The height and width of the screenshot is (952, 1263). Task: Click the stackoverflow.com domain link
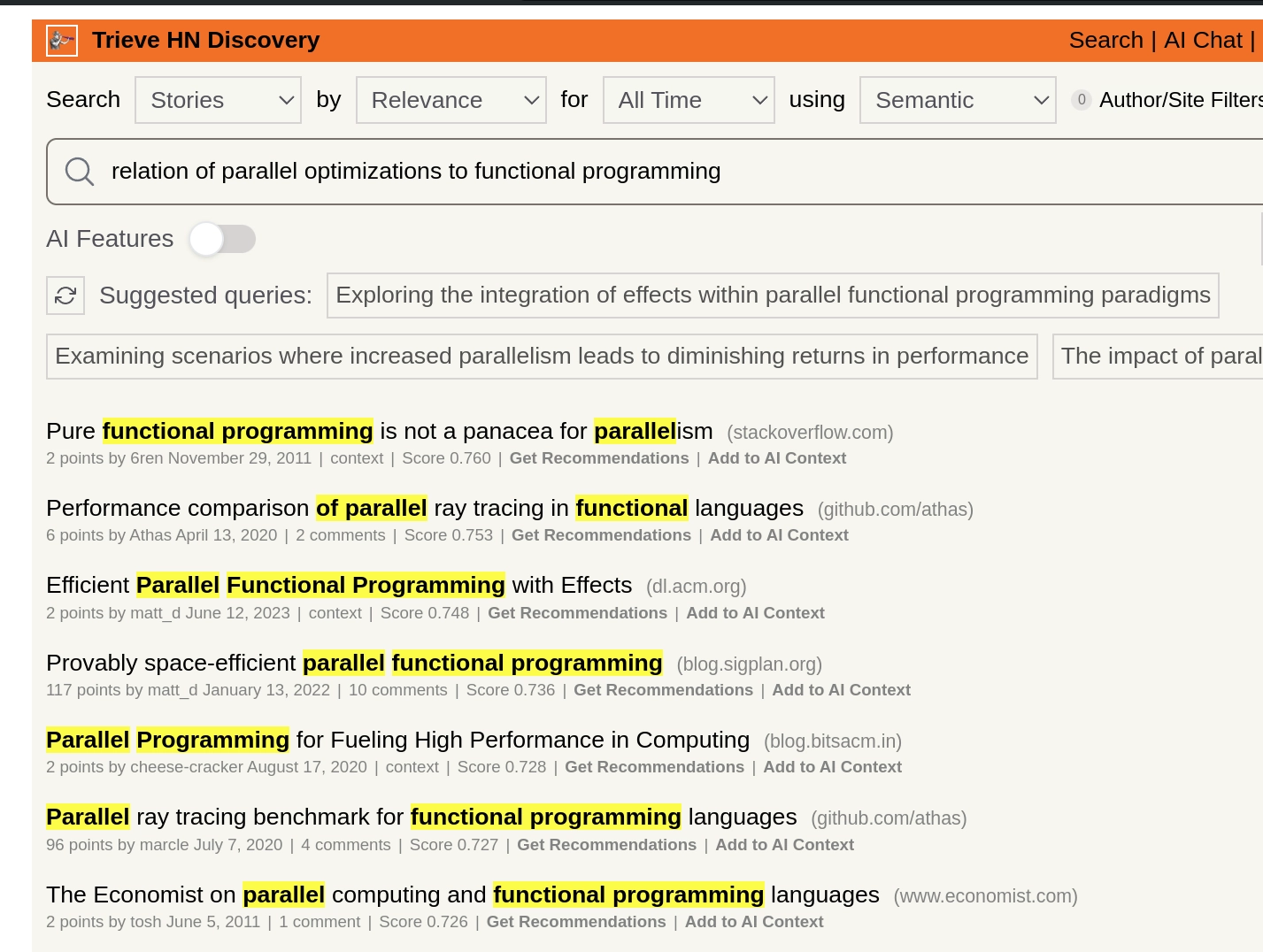[x=810, y=433]
